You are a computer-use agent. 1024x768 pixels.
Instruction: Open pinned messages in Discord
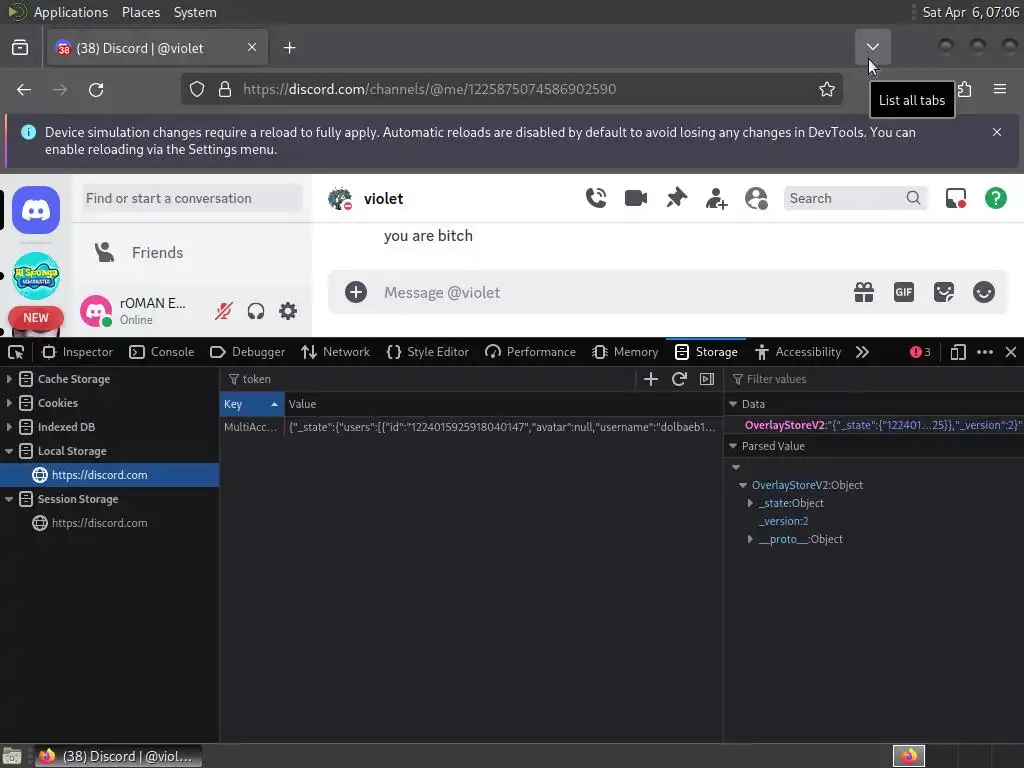point(676,198)
